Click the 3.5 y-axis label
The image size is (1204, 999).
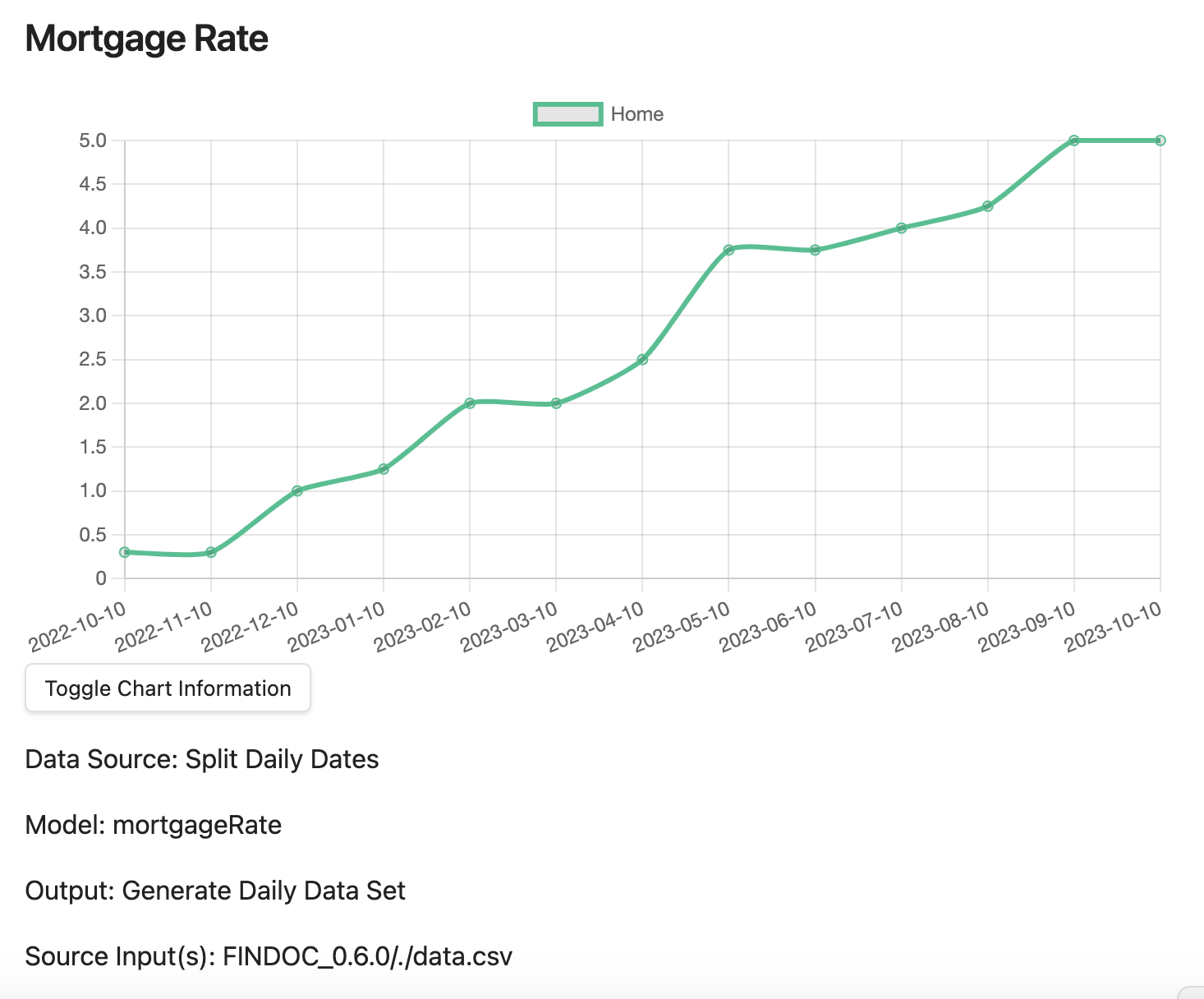[93, 272]
